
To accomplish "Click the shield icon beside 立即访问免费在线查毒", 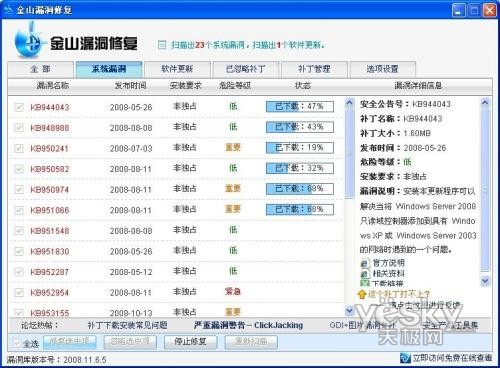I will [405, 358].
